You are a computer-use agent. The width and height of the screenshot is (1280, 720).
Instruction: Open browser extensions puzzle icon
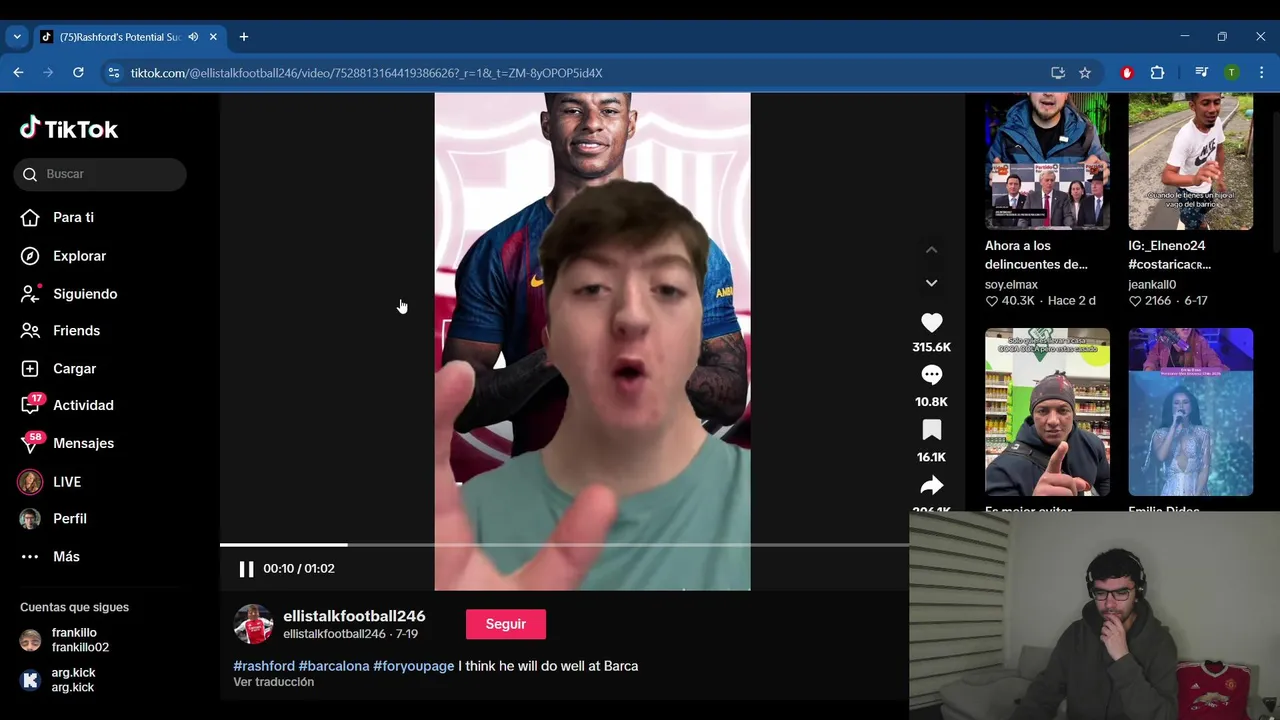pos(1157,73)
